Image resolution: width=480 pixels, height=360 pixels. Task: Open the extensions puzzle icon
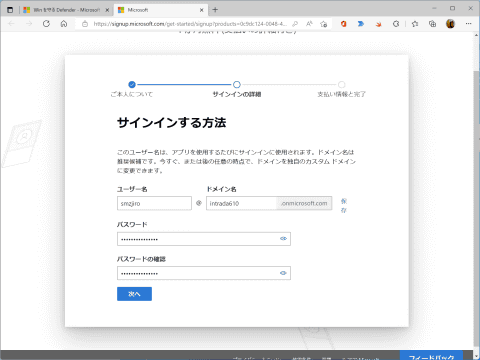coord(396,24)
